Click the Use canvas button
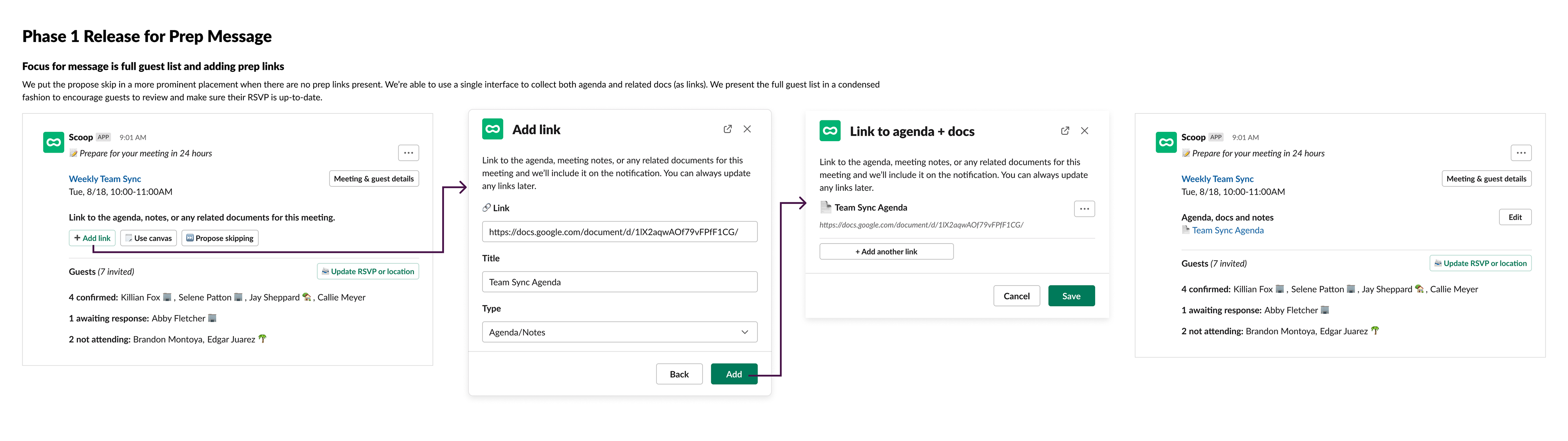This screenshot has height=441, width=1568. coord(149,238)
